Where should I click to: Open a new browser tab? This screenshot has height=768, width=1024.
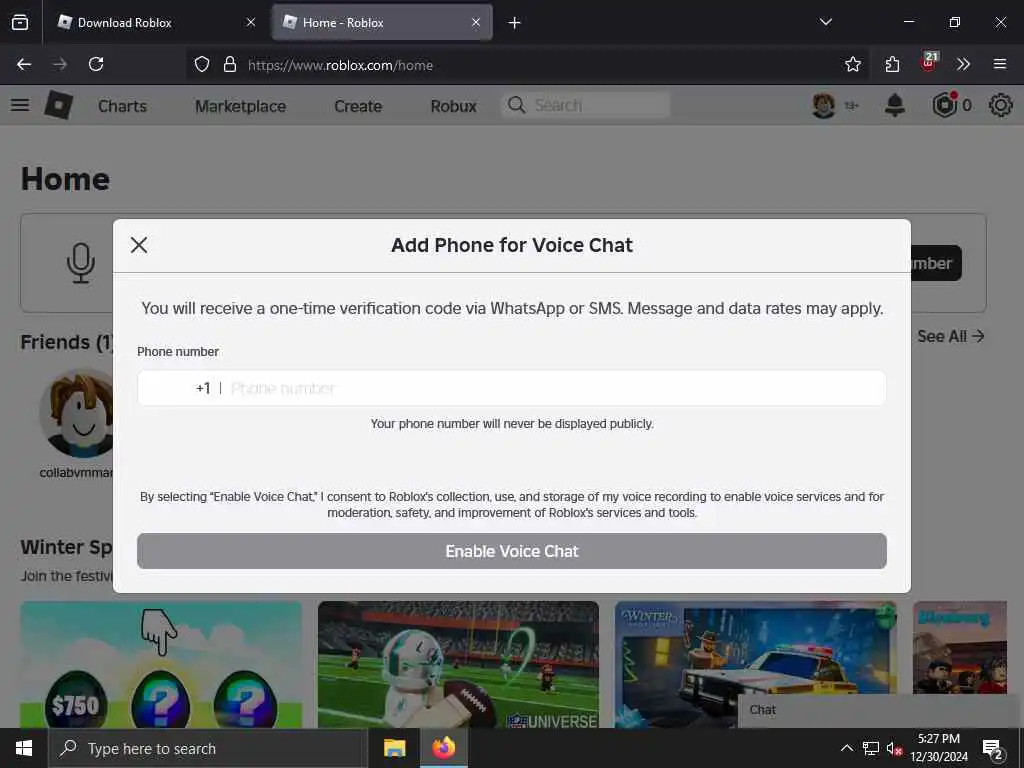pos(515,23)
